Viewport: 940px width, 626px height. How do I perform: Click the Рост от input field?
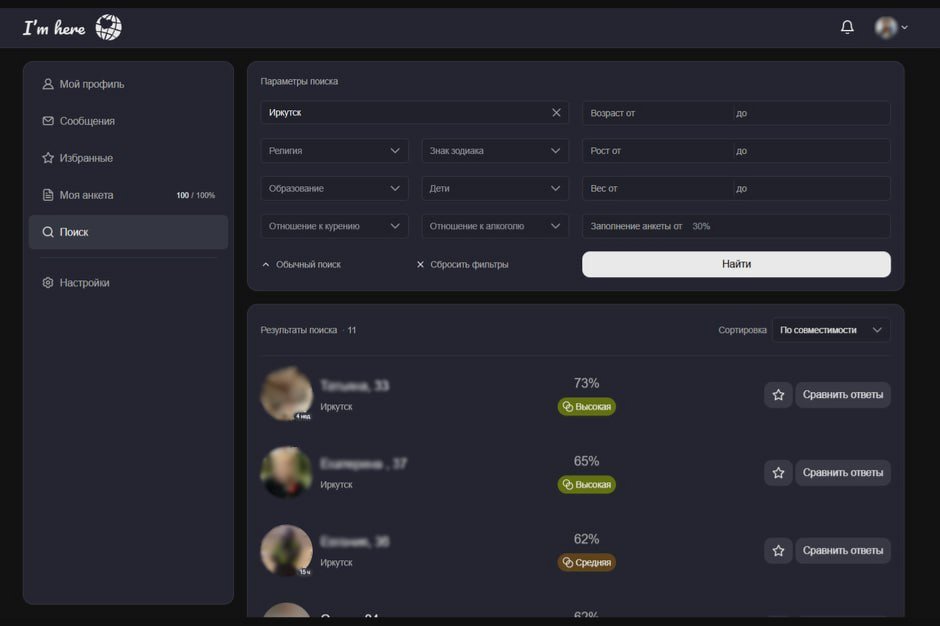pyautogui.click(x=657, y=151)
